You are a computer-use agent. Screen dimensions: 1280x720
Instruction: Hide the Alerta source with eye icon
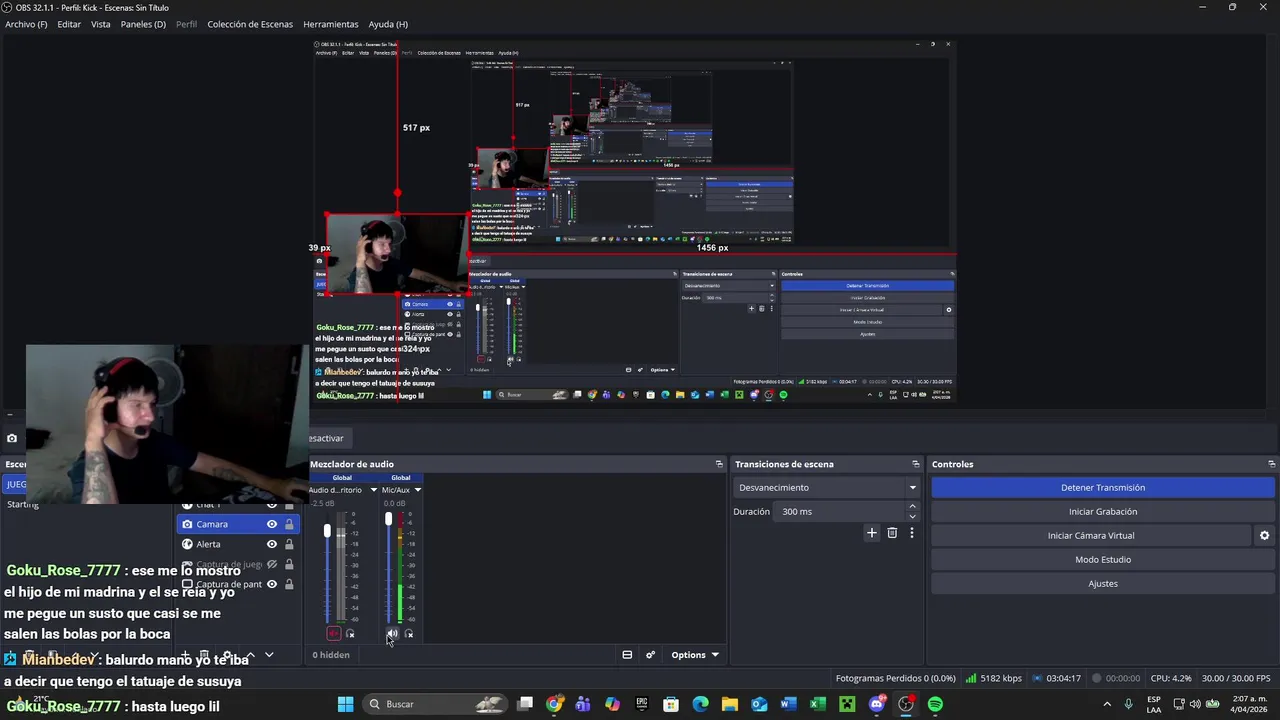[x=271, y=544]
